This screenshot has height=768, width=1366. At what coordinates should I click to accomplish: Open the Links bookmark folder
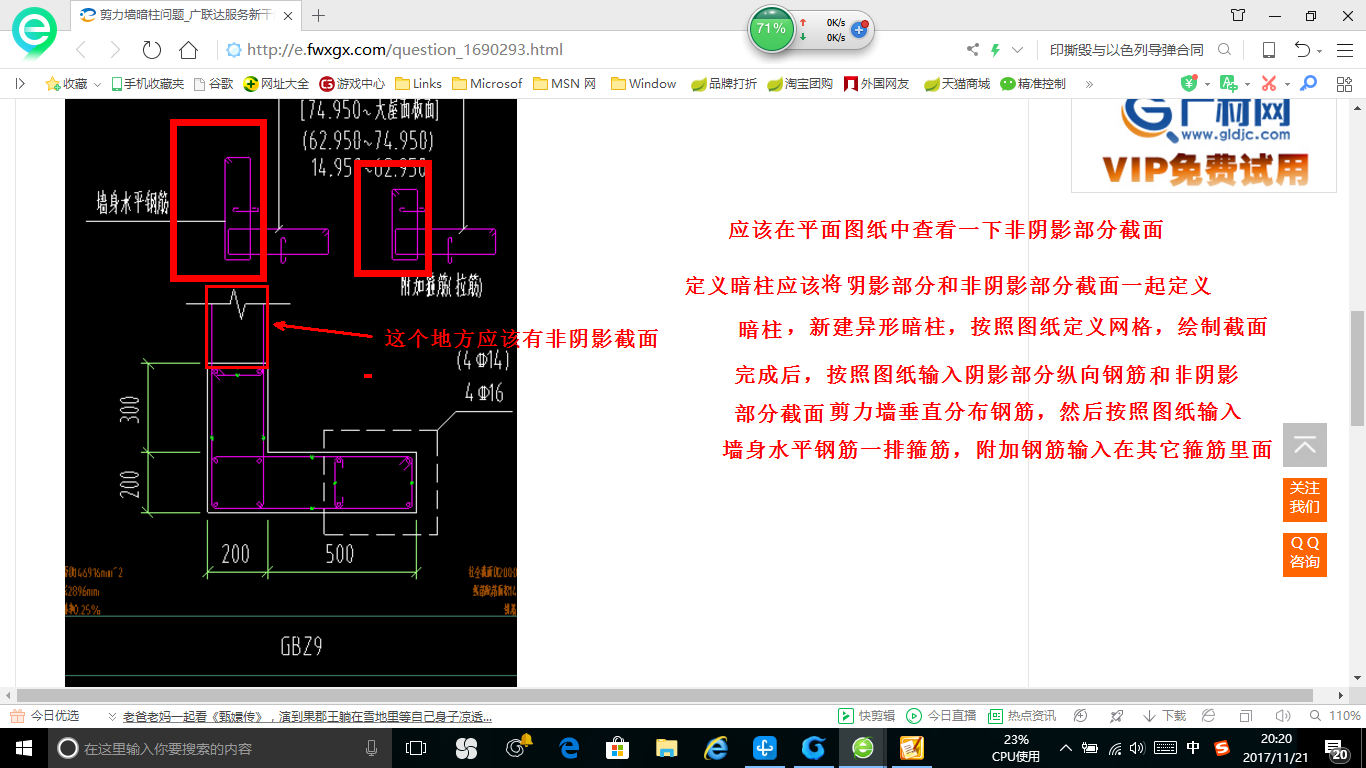click(418, 84)
